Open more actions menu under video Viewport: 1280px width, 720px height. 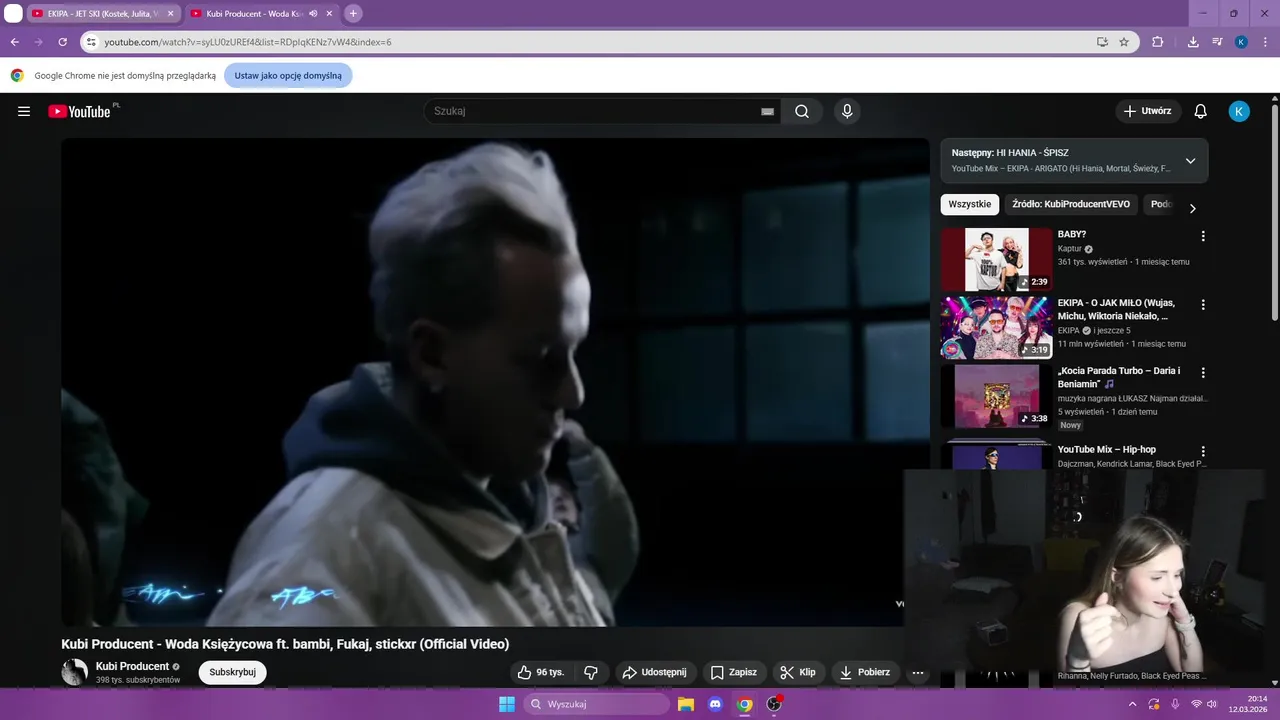click(918, 672)
